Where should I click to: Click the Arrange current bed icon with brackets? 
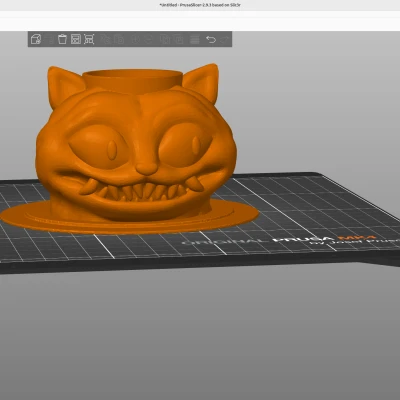click(89, 39)
